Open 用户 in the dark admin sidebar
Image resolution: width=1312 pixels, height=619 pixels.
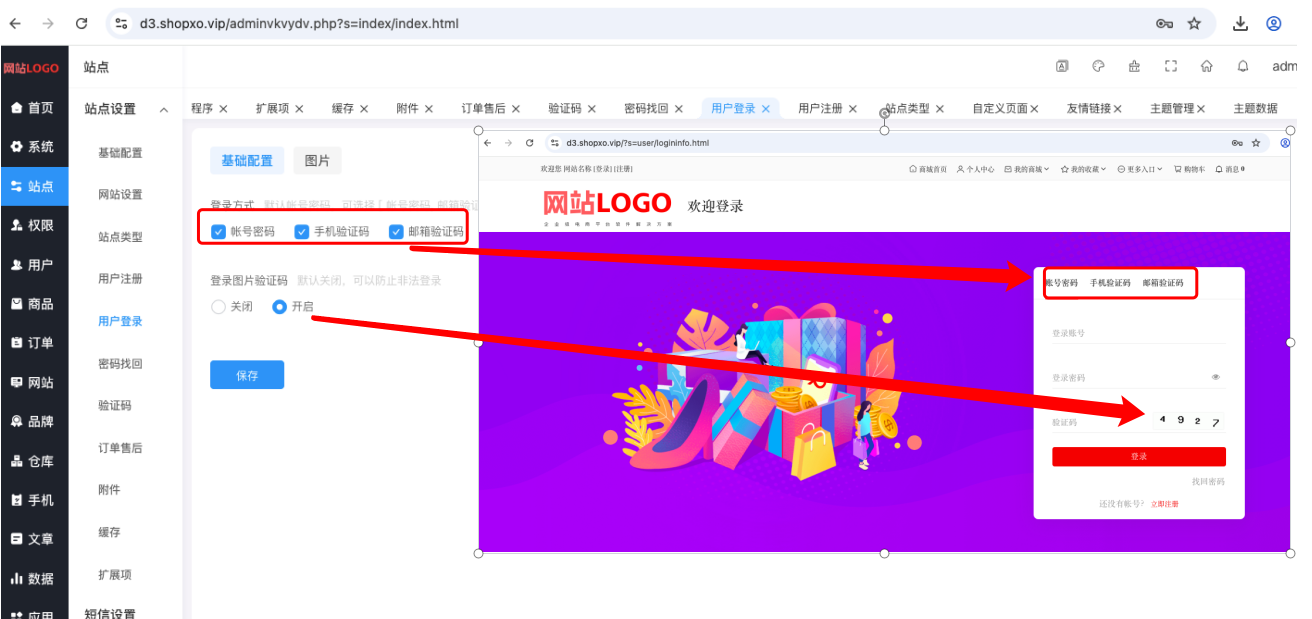click(33, 265)
